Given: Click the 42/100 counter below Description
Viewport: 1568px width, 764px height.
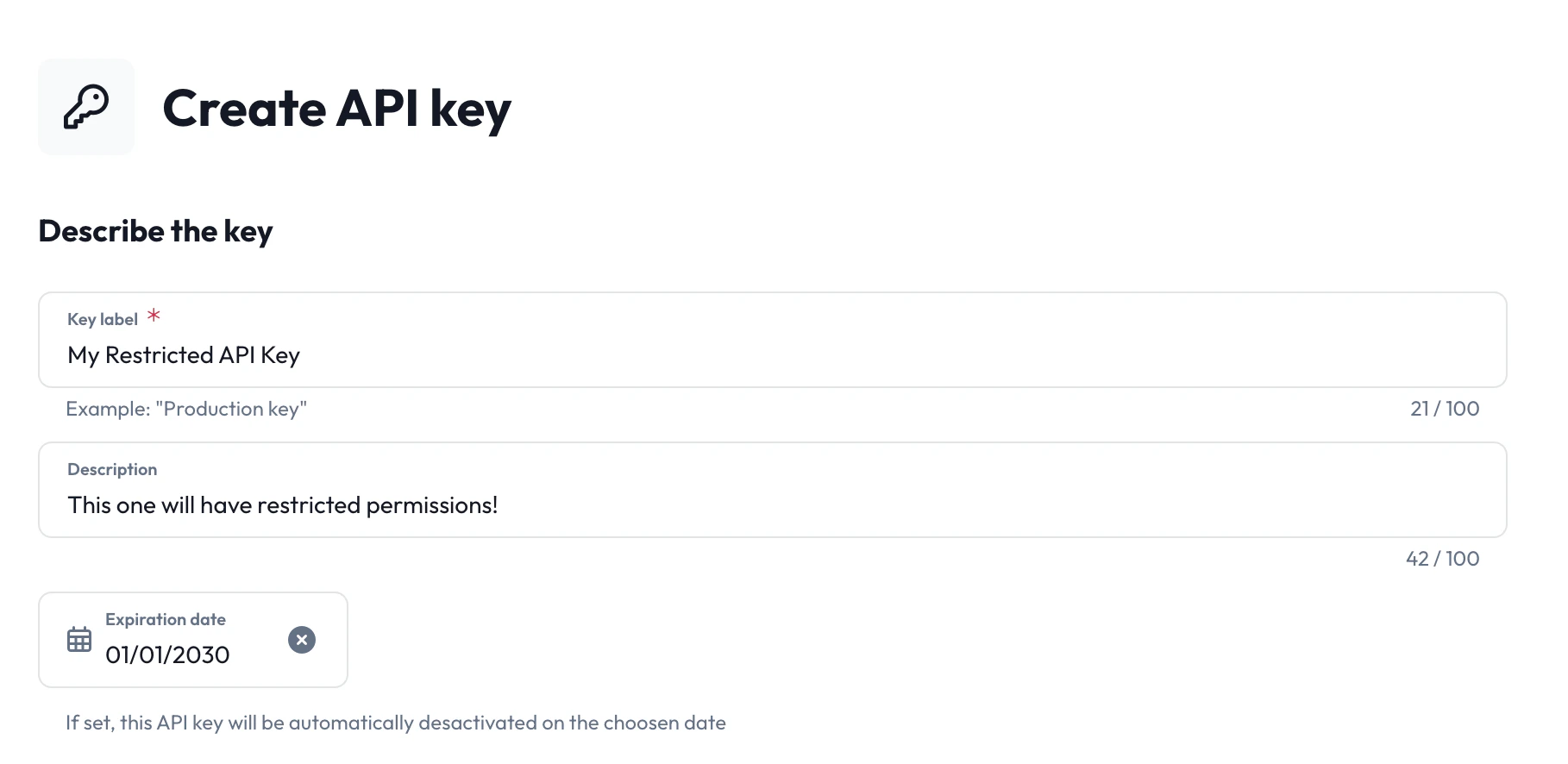Looking at the screenshot, I should [x=1443, y=558].
